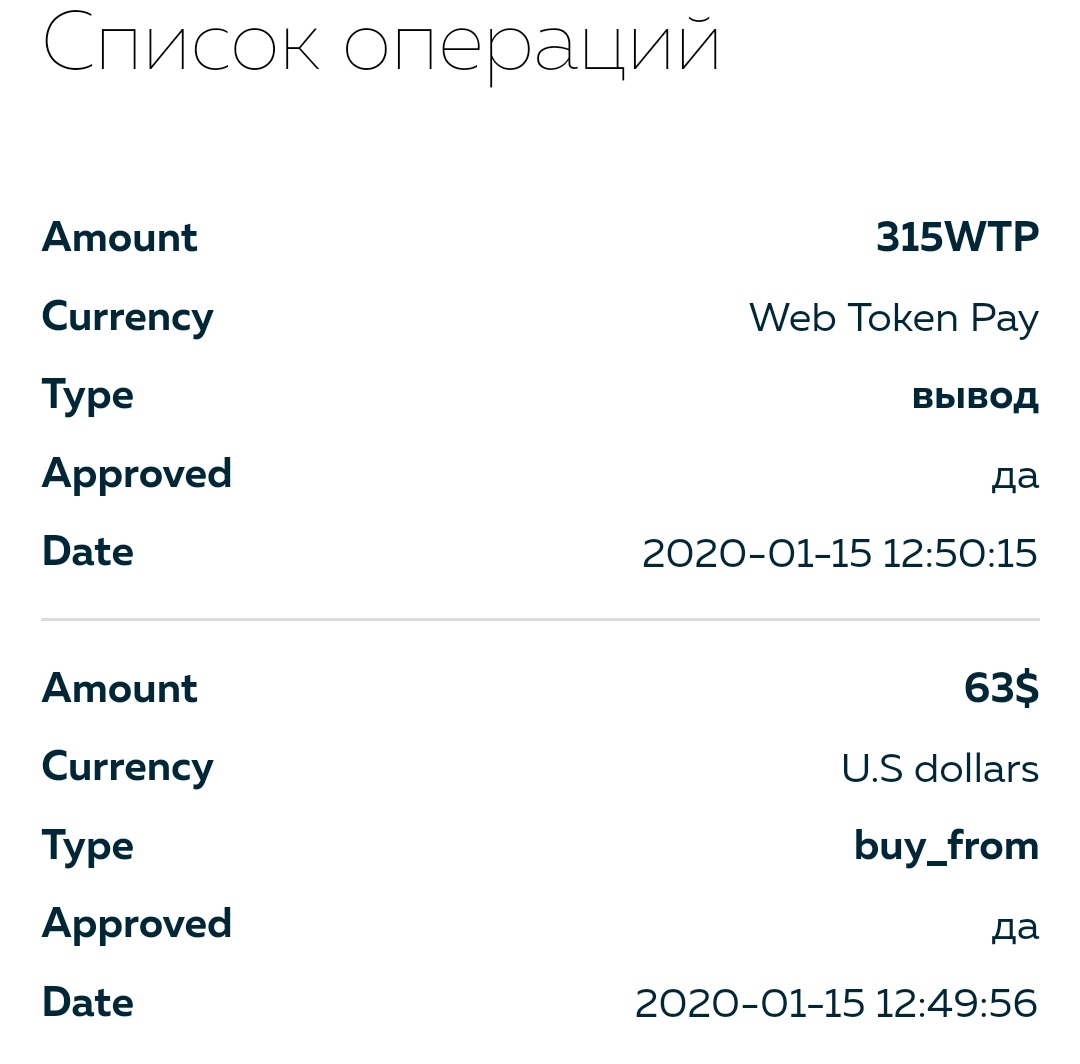Select the 315WTP amount value
Image resolution: width=1080 pixels, height=1064 pixels.
pos(957,238)
